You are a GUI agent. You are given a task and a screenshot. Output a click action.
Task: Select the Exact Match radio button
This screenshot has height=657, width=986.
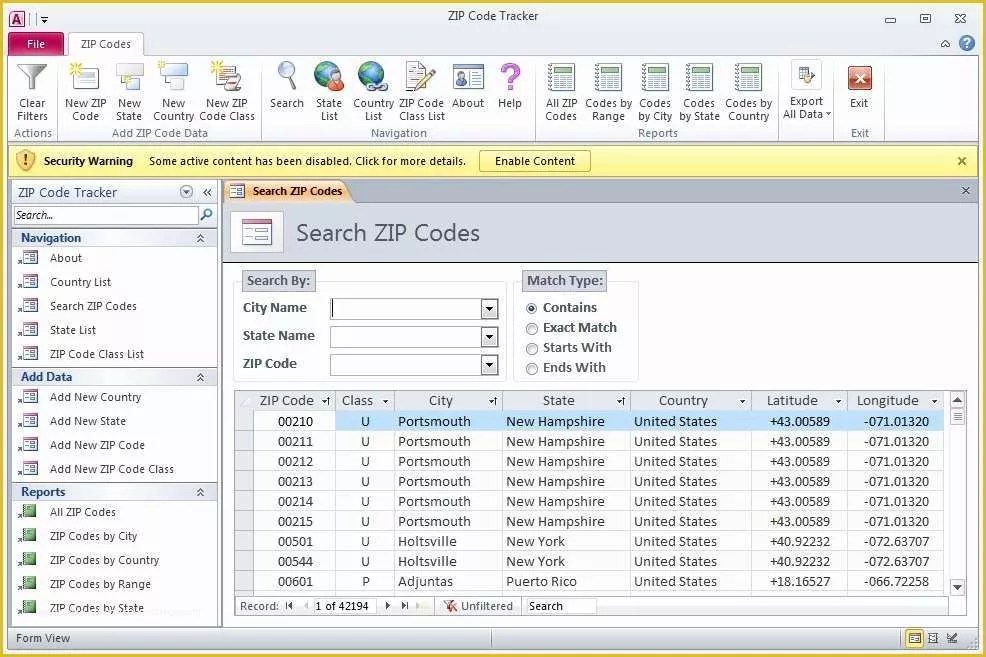(532, 328)
